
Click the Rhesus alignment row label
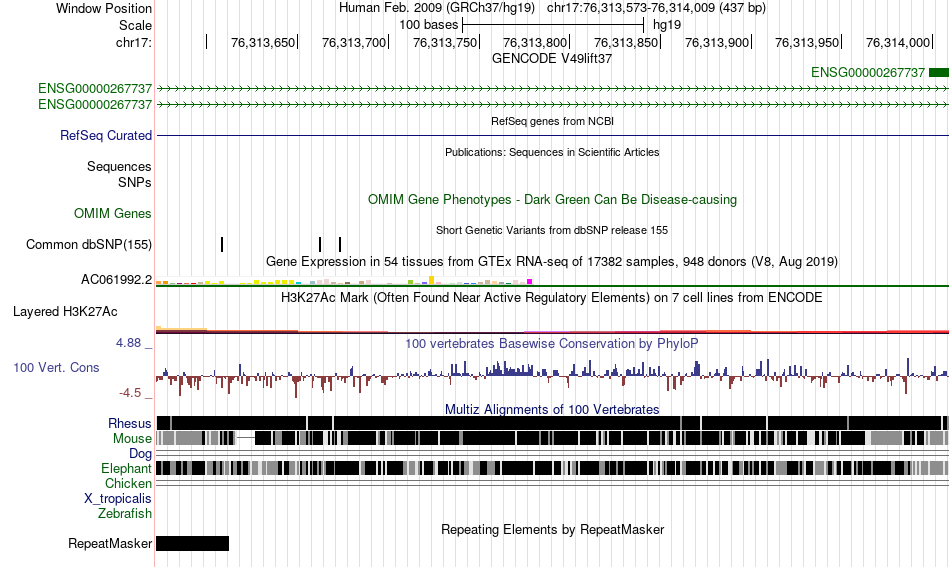130,423
